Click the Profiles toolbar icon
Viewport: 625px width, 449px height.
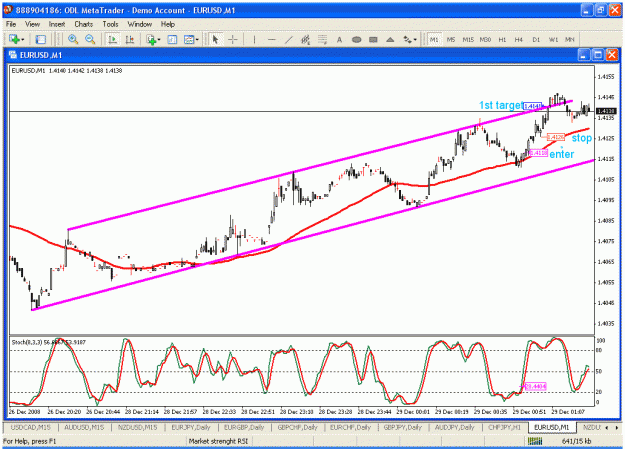(40, 39)
